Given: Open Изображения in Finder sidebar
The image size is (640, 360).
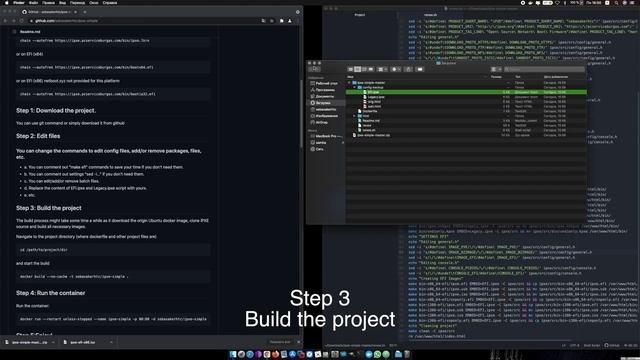Looking at the screenshot, I should (326, 116).
